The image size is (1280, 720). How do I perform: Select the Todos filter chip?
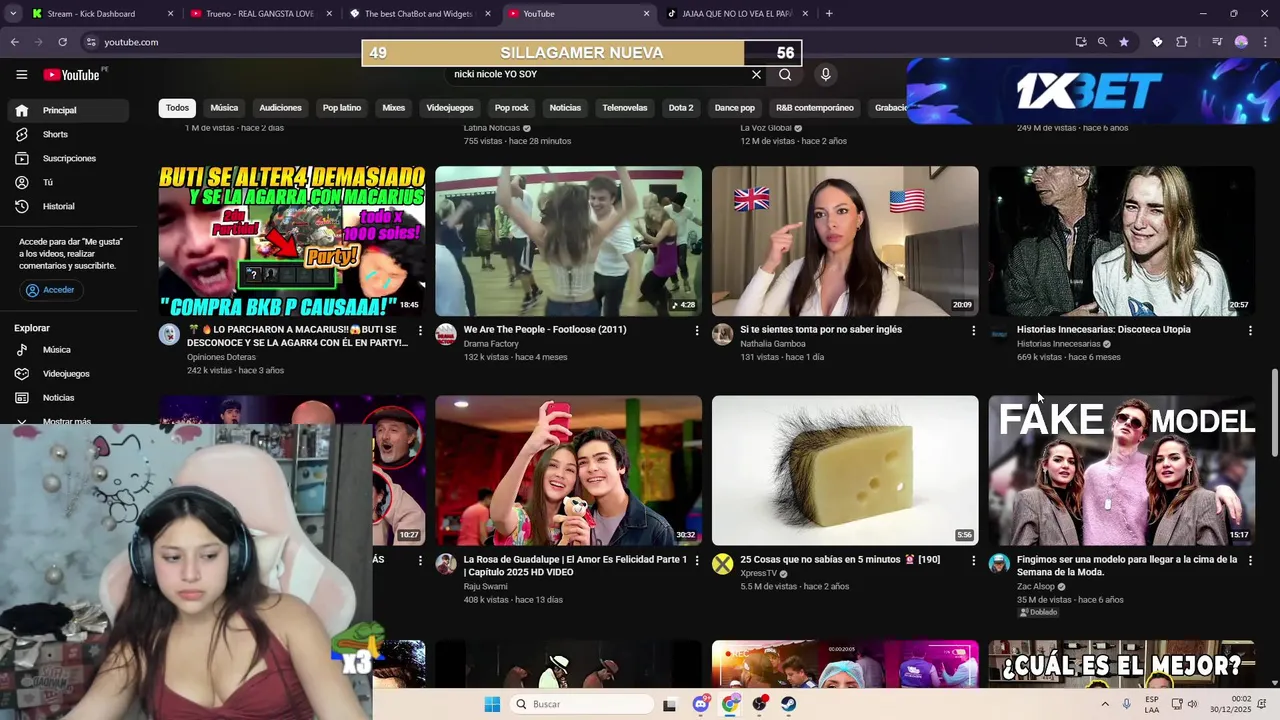[x=177, y=108]
